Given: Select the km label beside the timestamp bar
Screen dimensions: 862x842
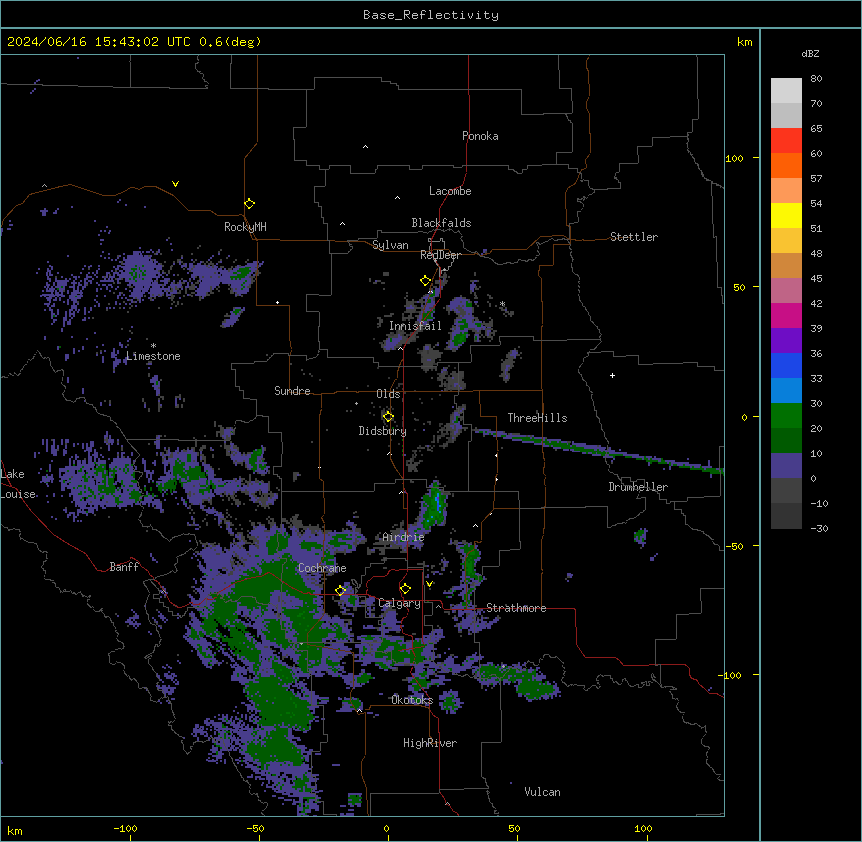Looking at the screenshot, I should tap(744, 42).
